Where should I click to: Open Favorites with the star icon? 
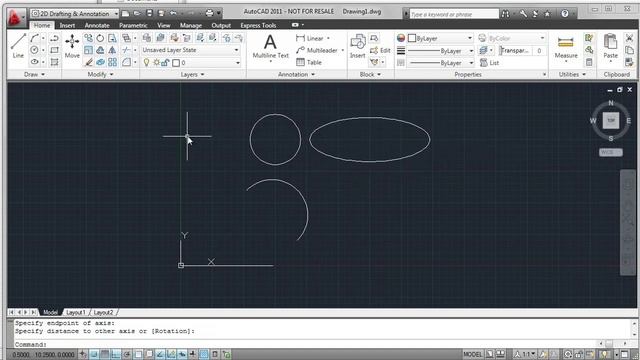pyautogui.click(x=547, y=14)
